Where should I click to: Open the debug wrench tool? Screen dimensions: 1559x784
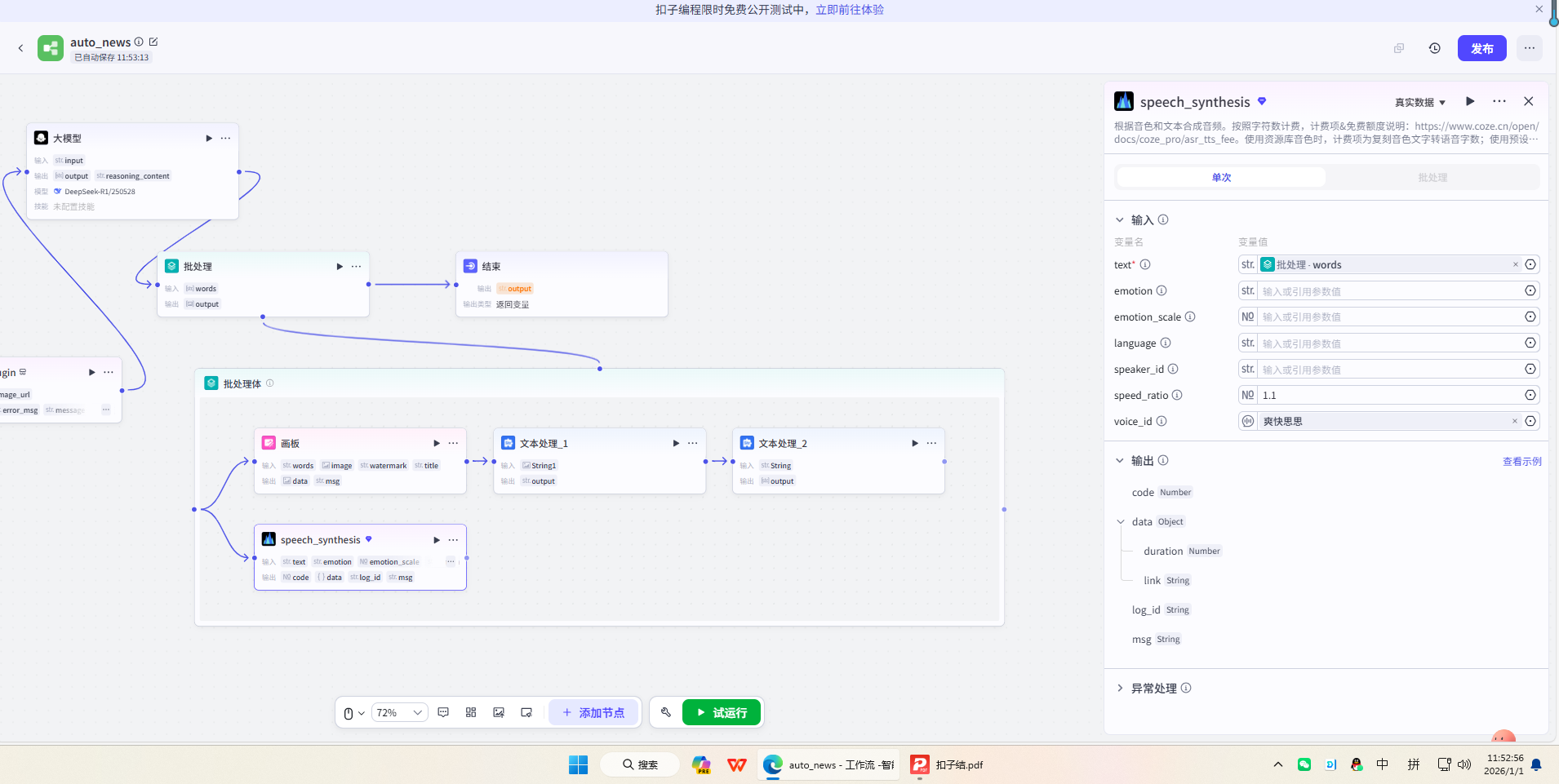(x=666, y=712)
